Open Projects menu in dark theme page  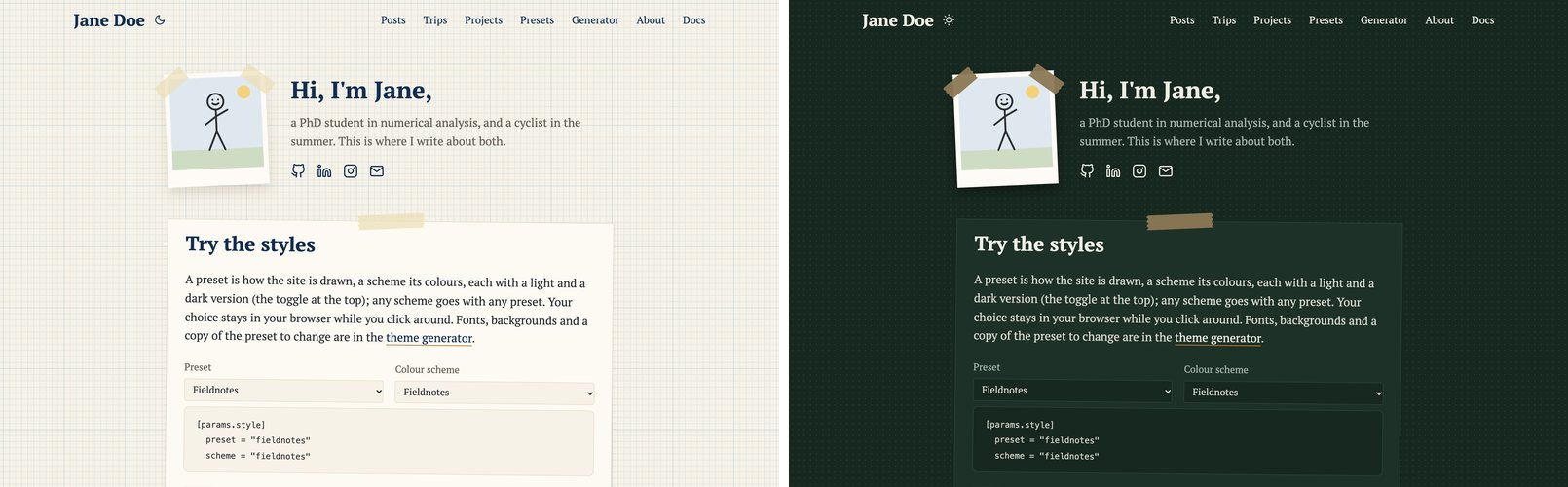click(x=1273, y=19)
